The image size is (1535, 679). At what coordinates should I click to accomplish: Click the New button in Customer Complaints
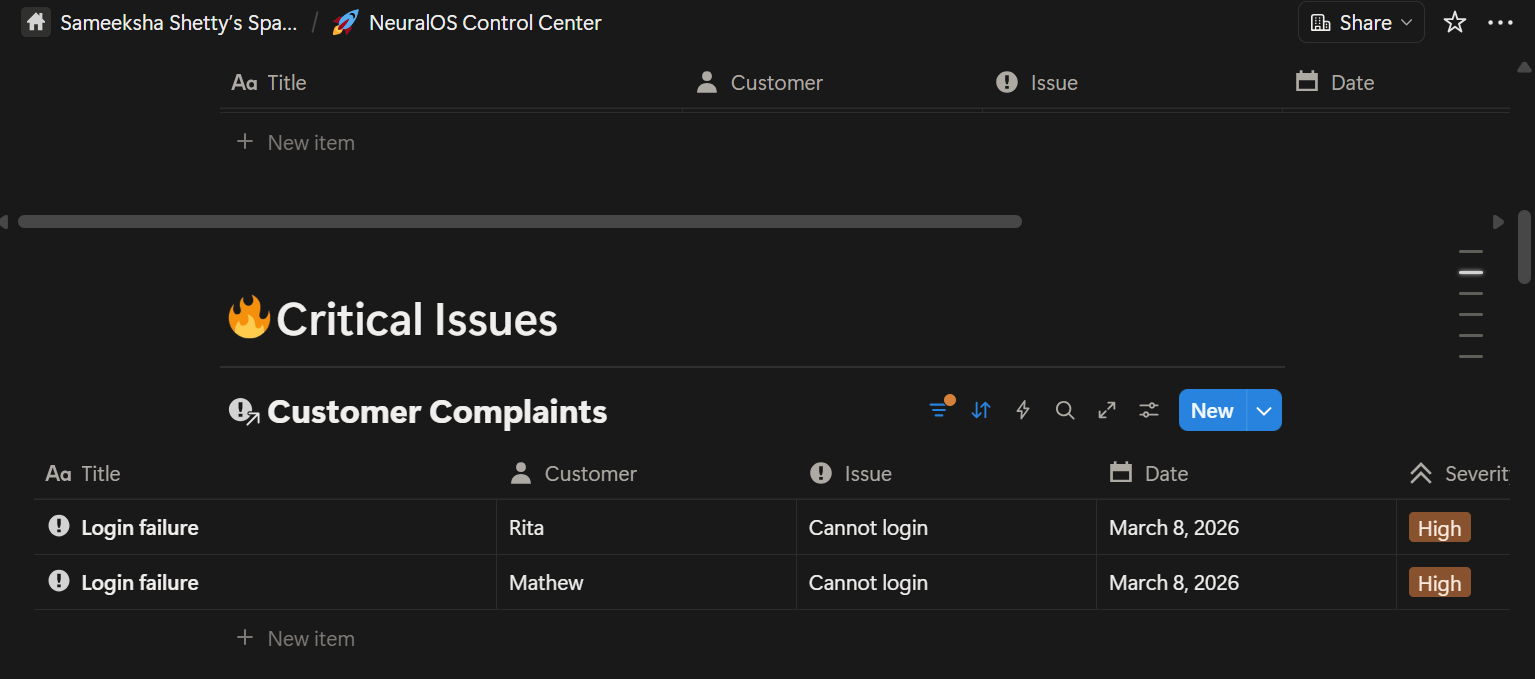coord(1212,410)
